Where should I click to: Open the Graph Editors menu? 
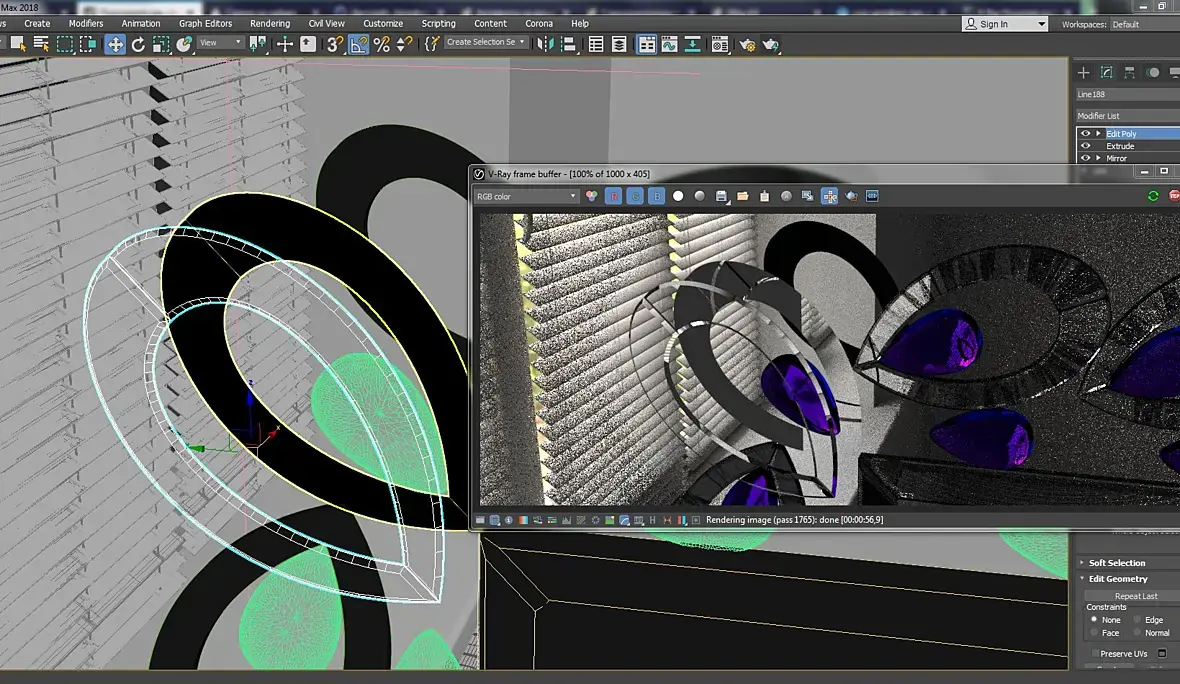(x=205, y=23)
